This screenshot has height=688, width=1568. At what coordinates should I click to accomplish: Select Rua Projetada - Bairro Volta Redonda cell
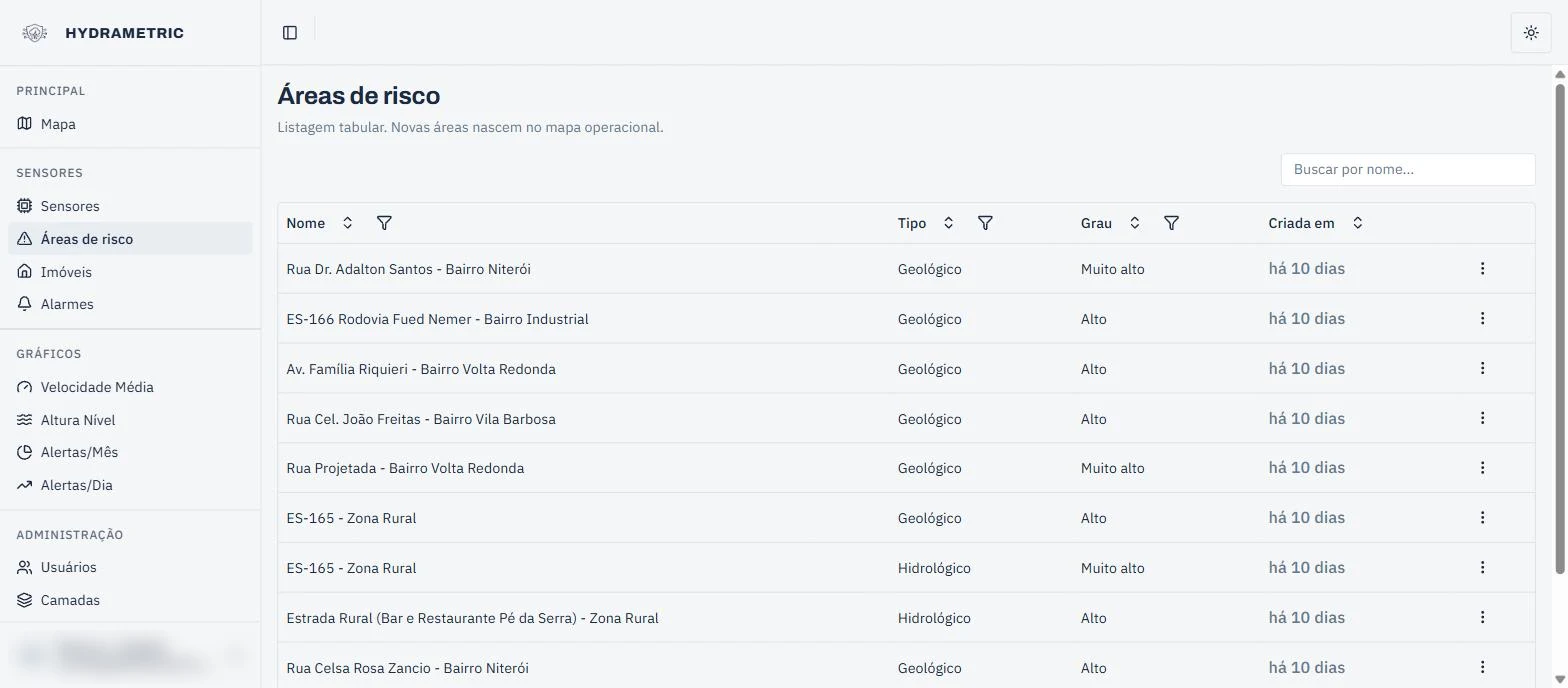[405, 468]
